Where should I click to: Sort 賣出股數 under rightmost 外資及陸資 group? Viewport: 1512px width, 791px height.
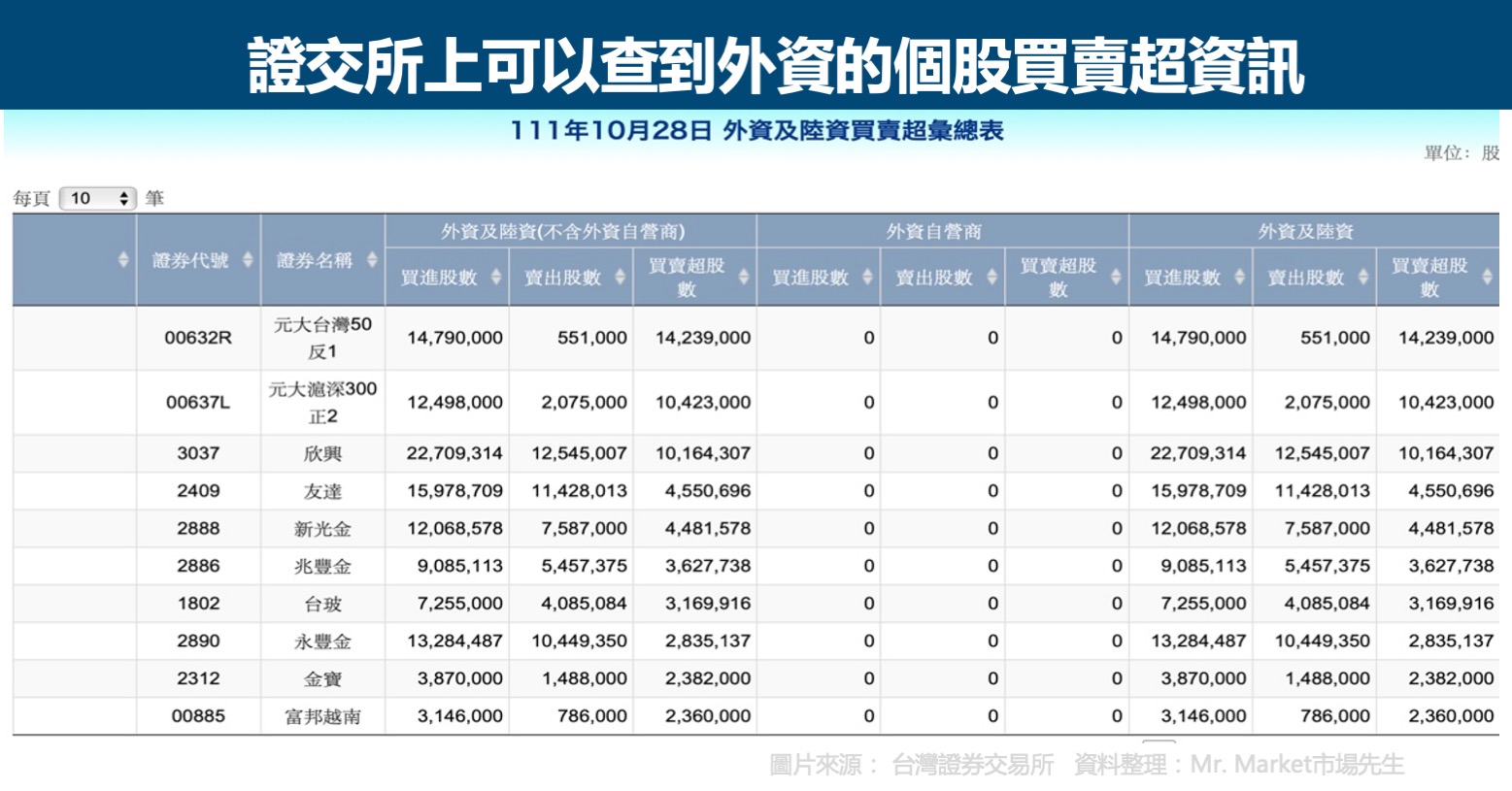1364,278
